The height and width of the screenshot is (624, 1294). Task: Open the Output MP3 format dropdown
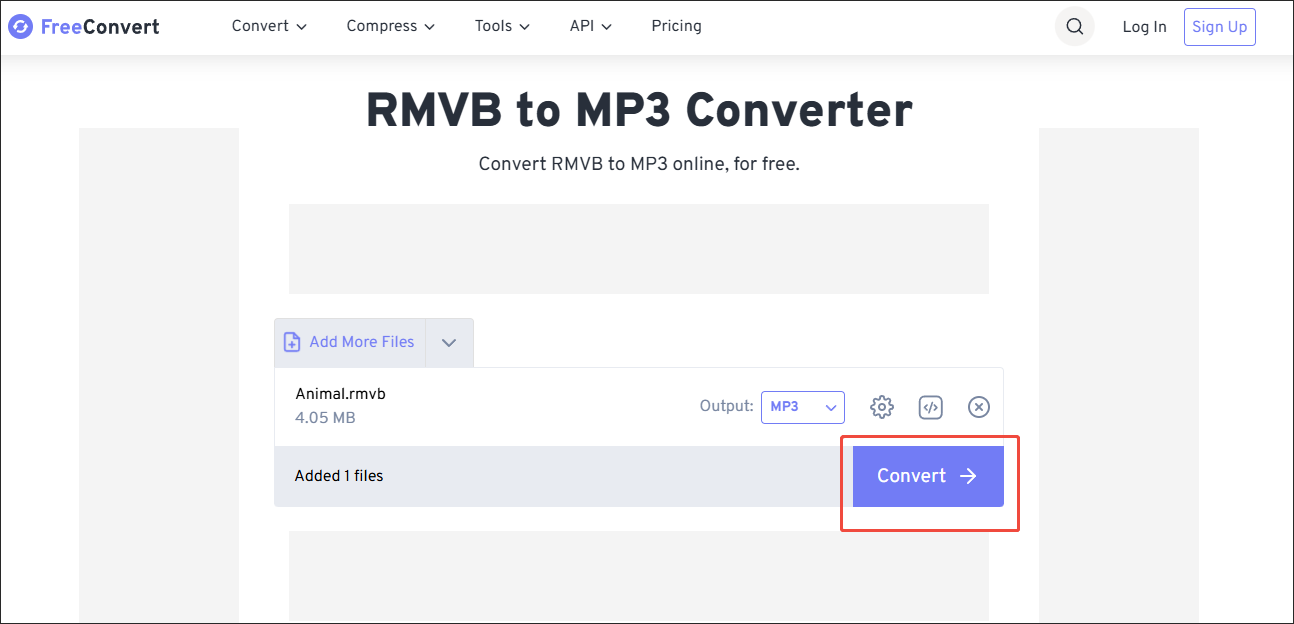(802, 407)
